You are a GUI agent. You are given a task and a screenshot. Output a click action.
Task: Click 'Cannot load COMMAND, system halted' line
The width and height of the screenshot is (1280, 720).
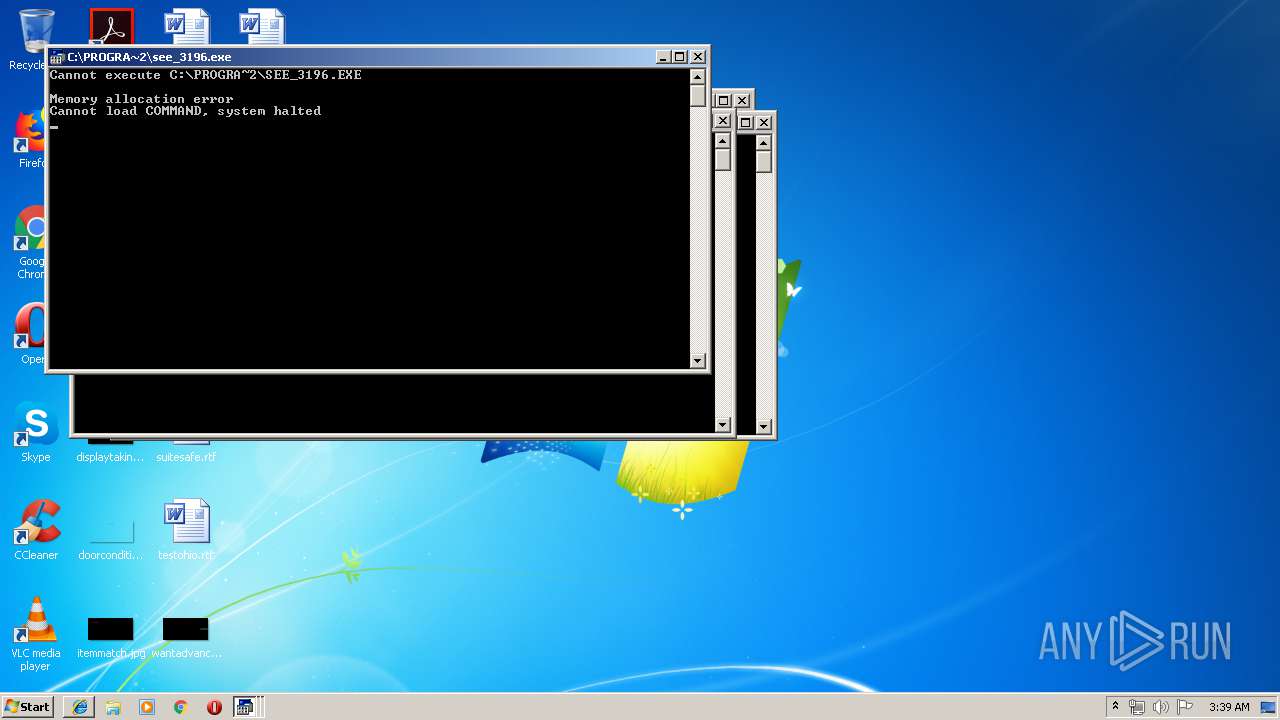(x=185, y=111)
